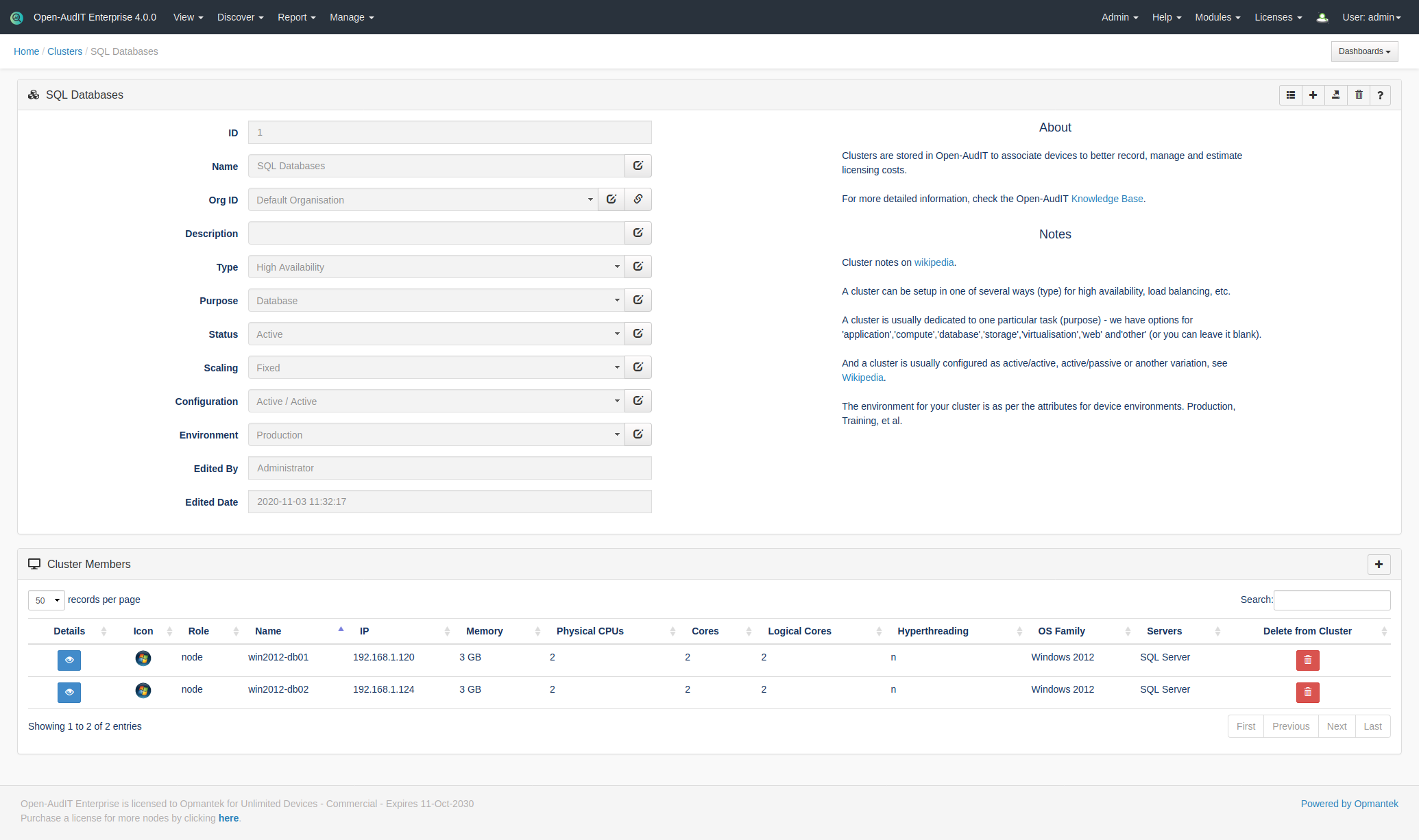1419x840 pixels.
Task: Delete win2012-db01 from the cluster
Action: pos(1307,660)
